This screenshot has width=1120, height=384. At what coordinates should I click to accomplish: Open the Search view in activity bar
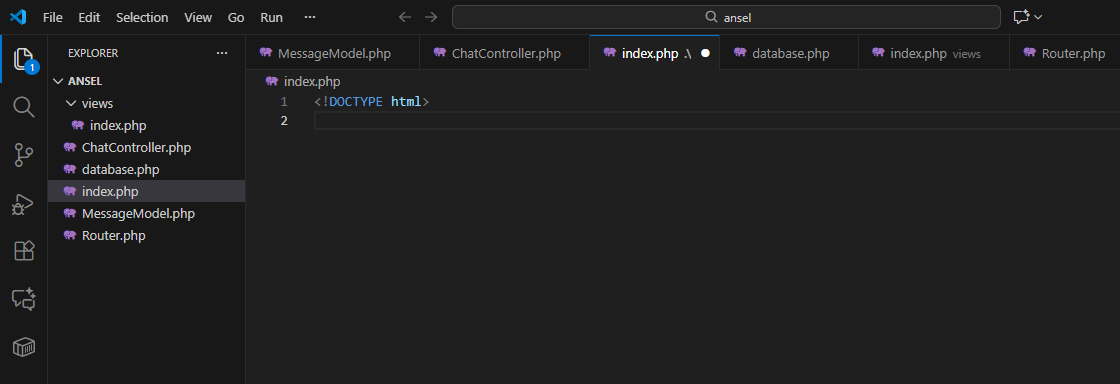tap(24, 107)
